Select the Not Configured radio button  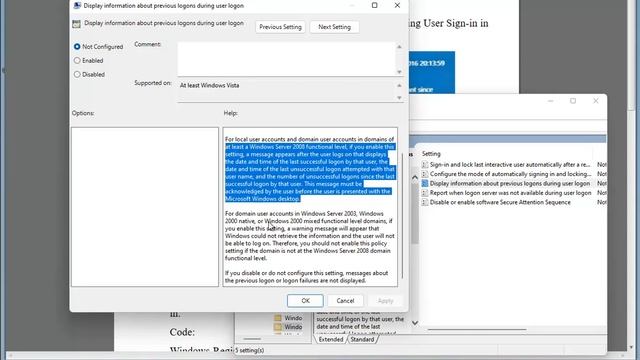click(77, 47)
